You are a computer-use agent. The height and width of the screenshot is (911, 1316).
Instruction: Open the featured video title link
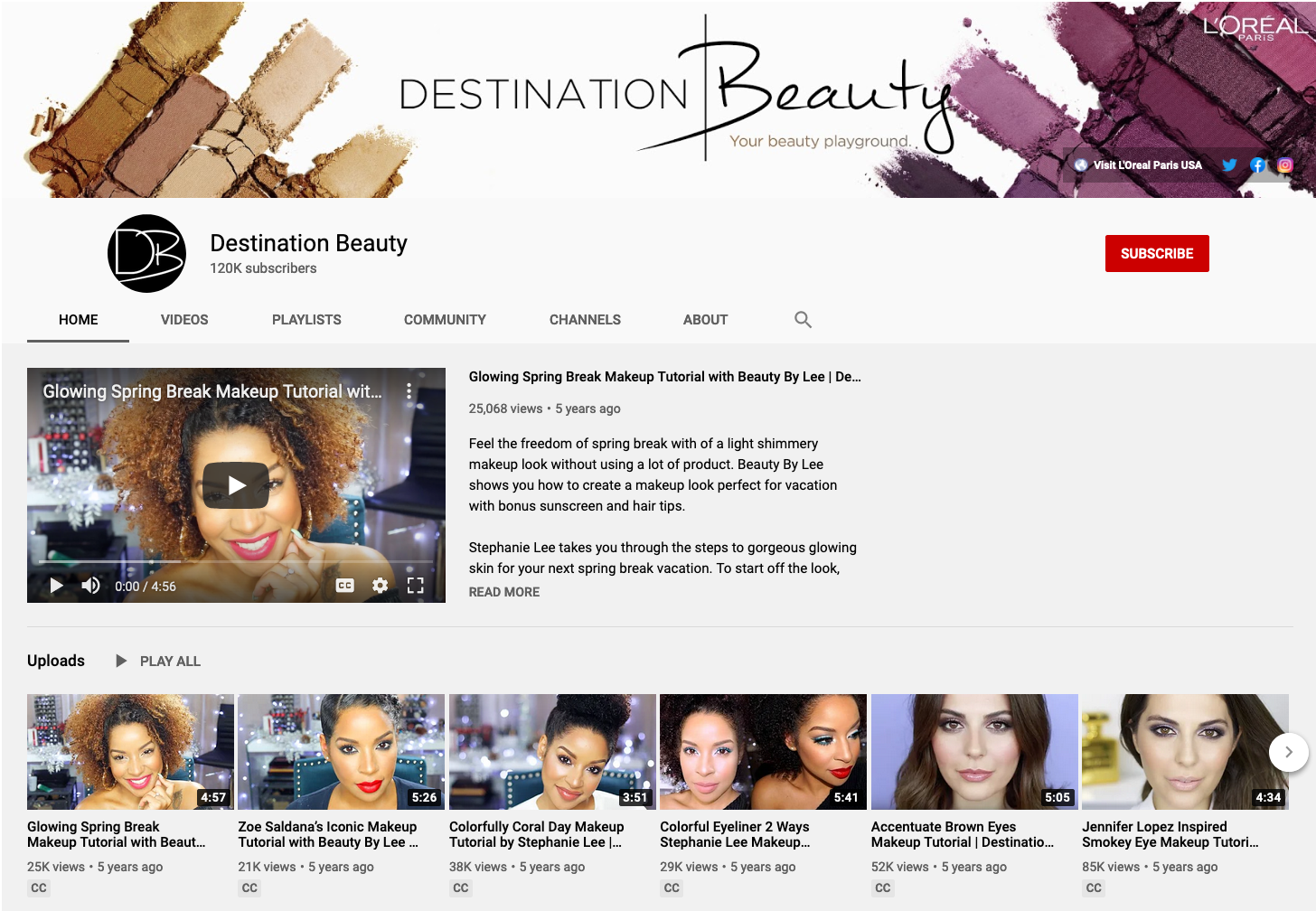[x=664, y=377]
